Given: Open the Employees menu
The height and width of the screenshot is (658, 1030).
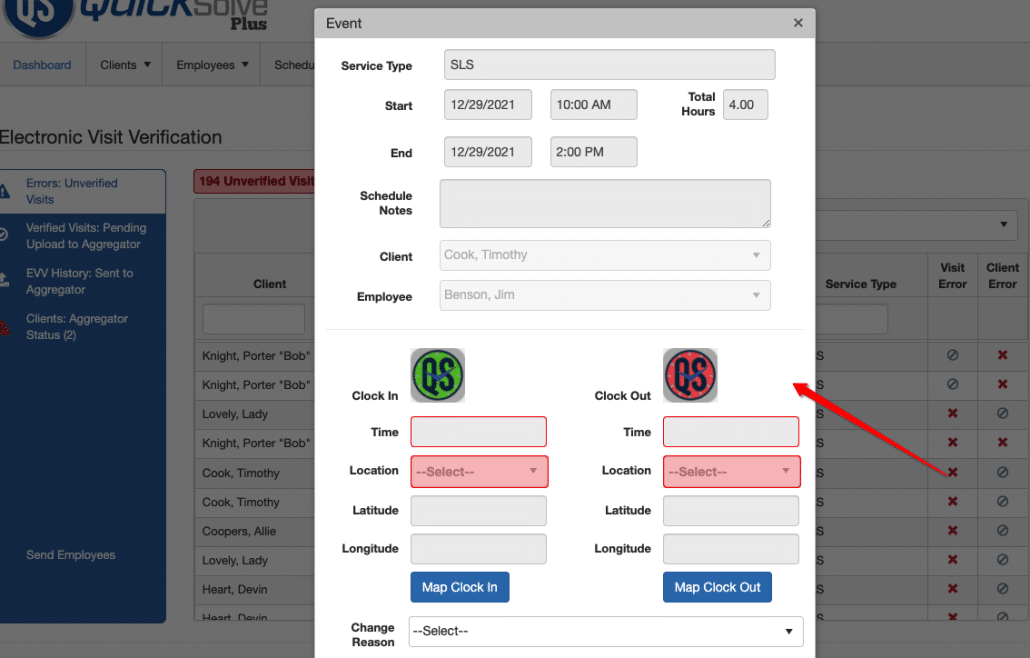Looking at the screenshot, I should click(x=210, y=64).
